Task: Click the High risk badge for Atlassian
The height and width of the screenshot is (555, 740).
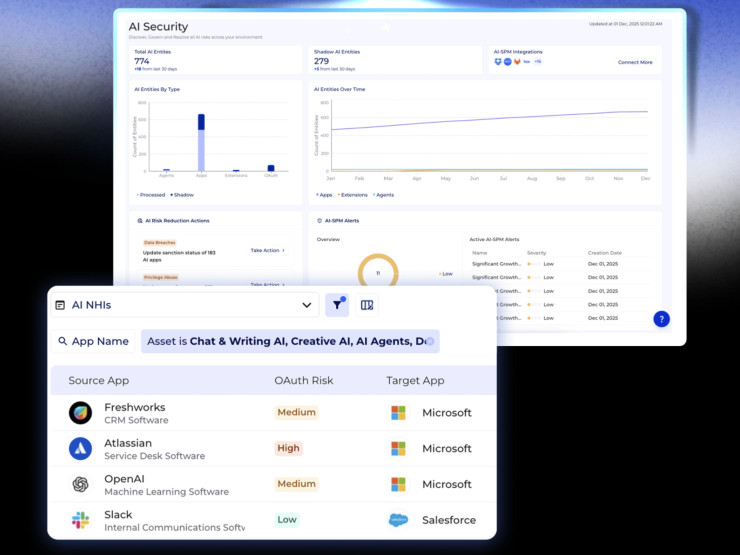Action: click(x=288, y=448)
